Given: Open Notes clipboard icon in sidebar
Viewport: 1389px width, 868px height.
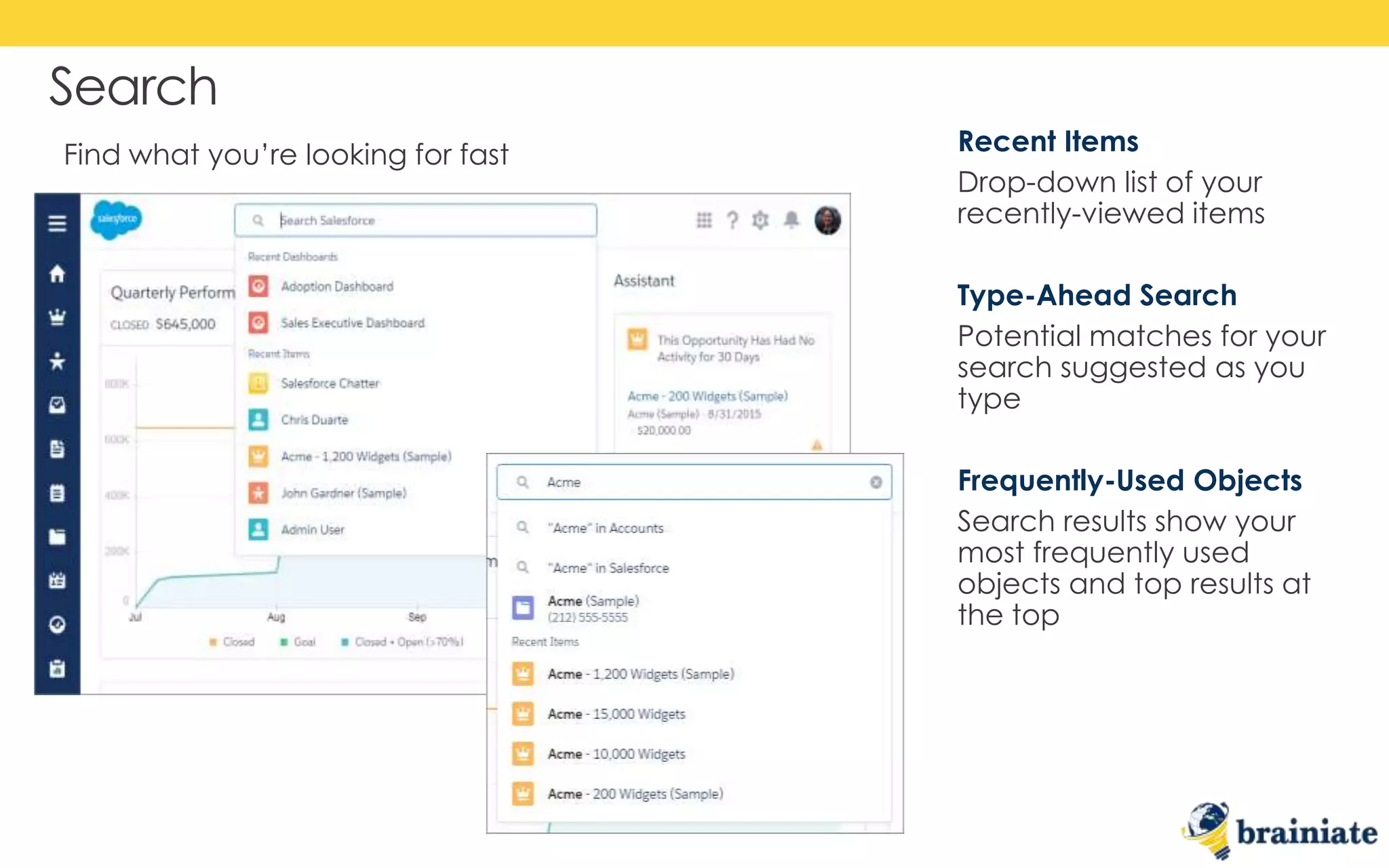Looking at the screenshot, I should 58,493.
